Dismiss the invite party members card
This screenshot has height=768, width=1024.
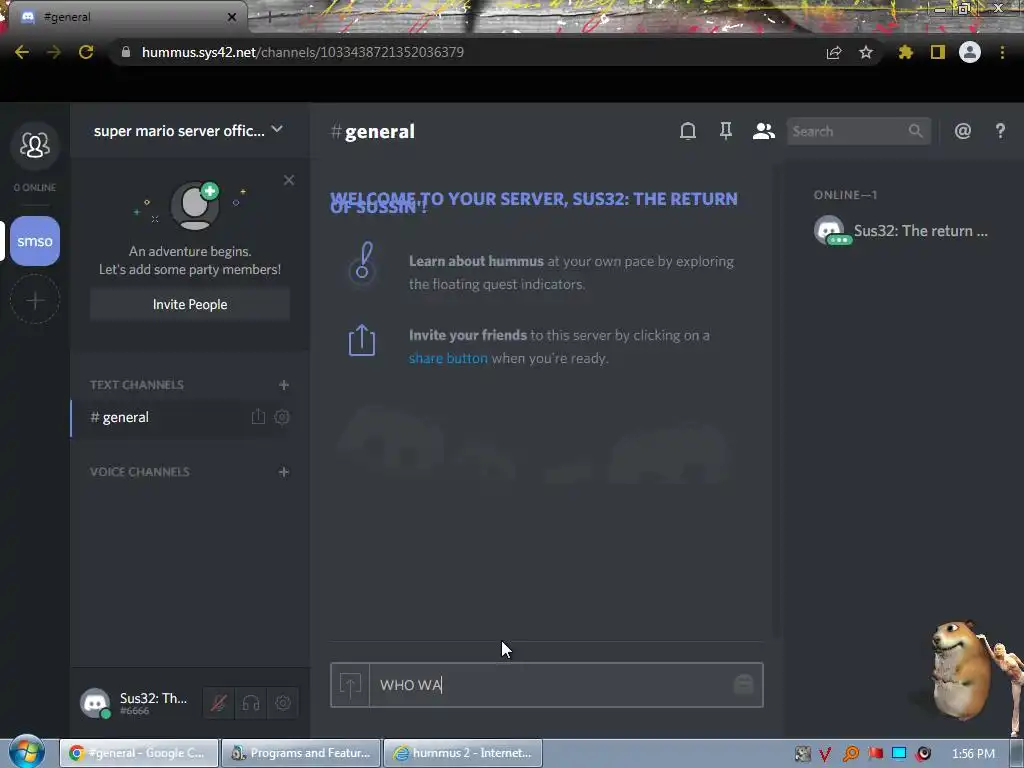coord(289,180)
